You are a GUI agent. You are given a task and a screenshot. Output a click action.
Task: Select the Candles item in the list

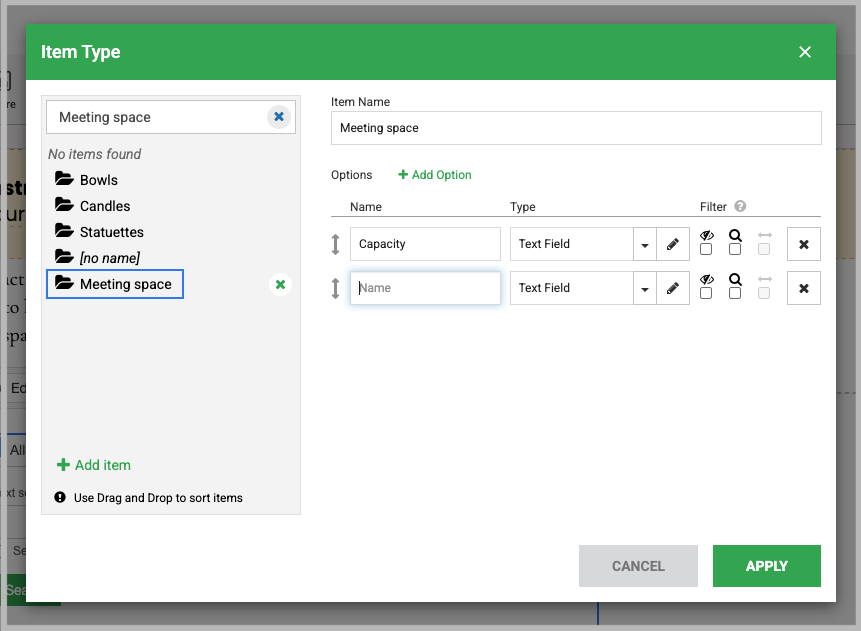[x=105, y=206]
